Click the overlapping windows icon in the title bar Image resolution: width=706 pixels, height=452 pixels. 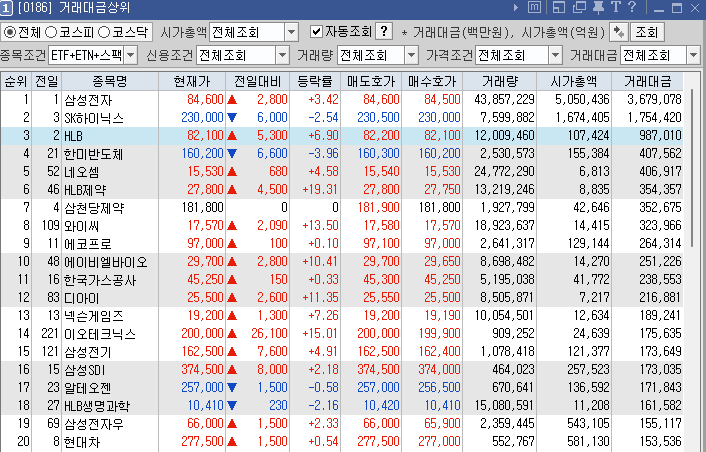[x=579, y=7]
